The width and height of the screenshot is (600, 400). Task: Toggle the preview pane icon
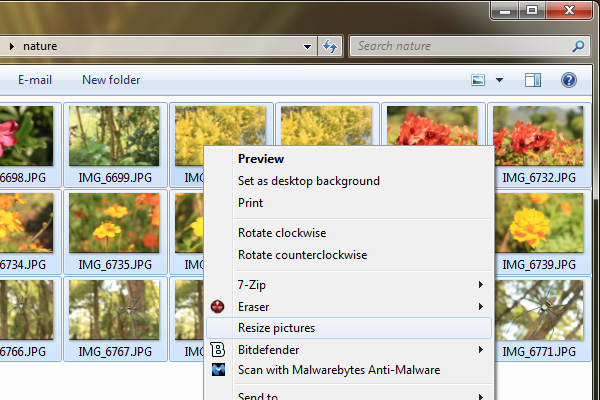tap(533, 80)
